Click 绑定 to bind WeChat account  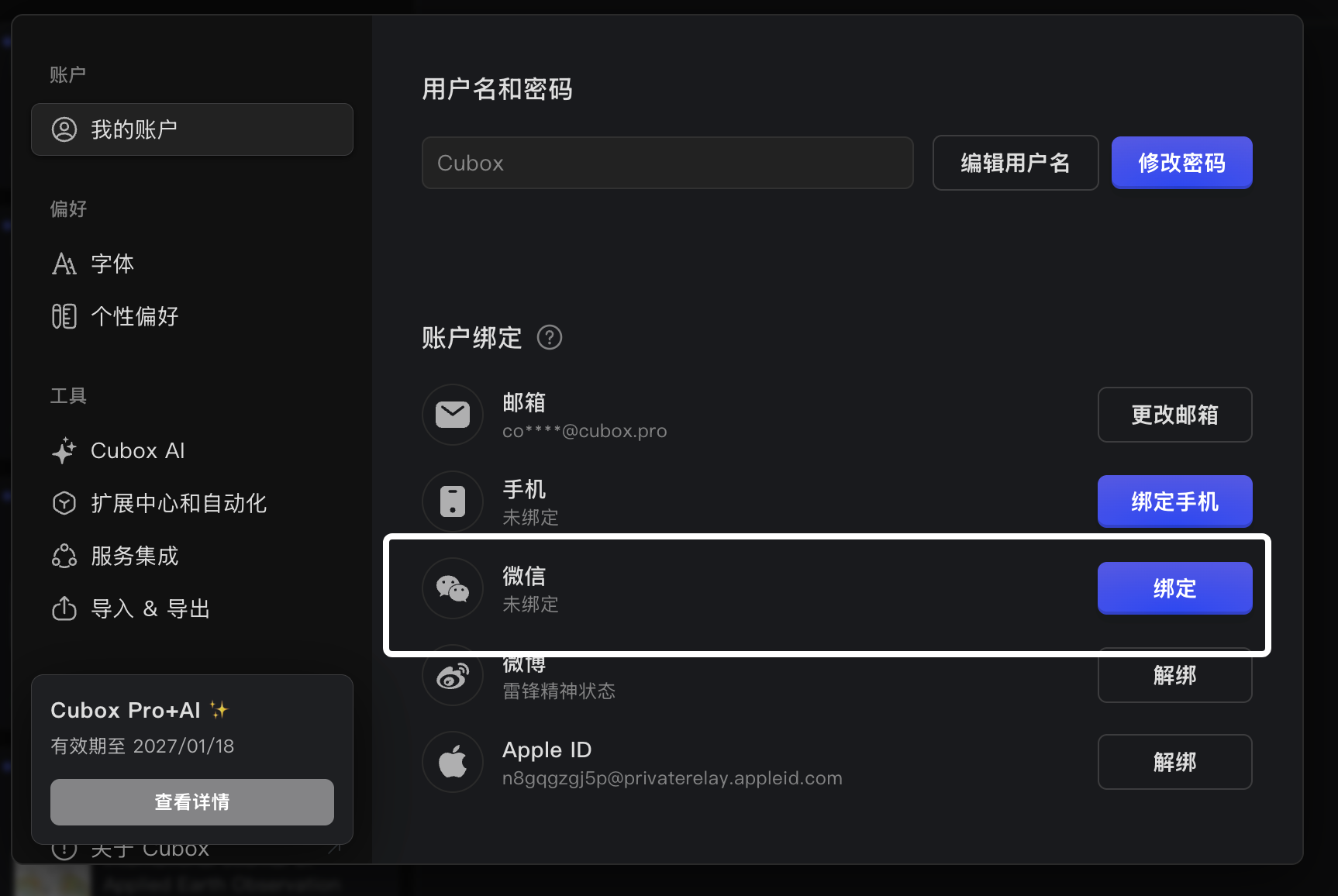click(1174, 588)
